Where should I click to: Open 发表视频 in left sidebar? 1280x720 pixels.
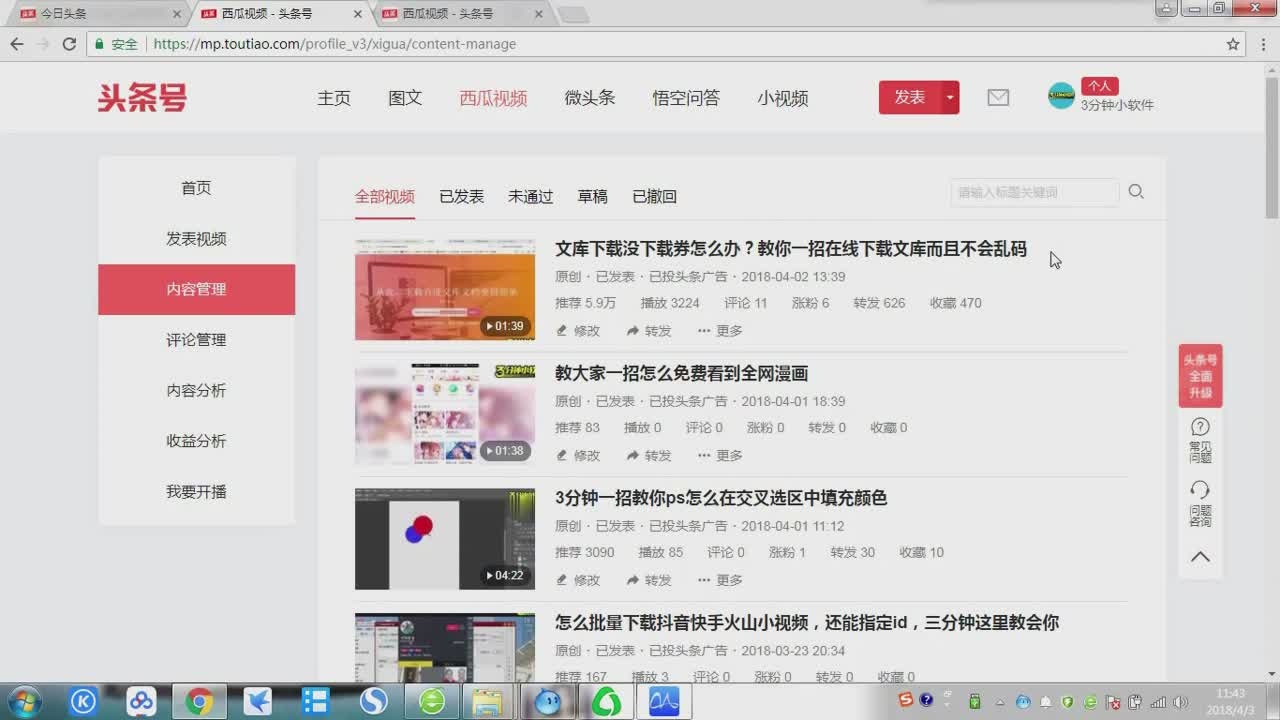coord(196,239)
